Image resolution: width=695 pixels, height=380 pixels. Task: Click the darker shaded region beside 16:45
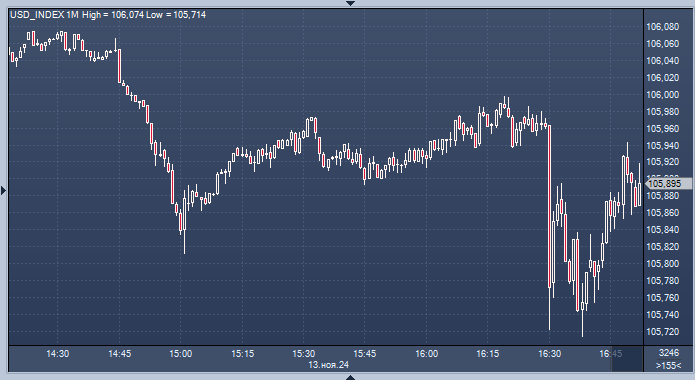(x=627, y=359)
